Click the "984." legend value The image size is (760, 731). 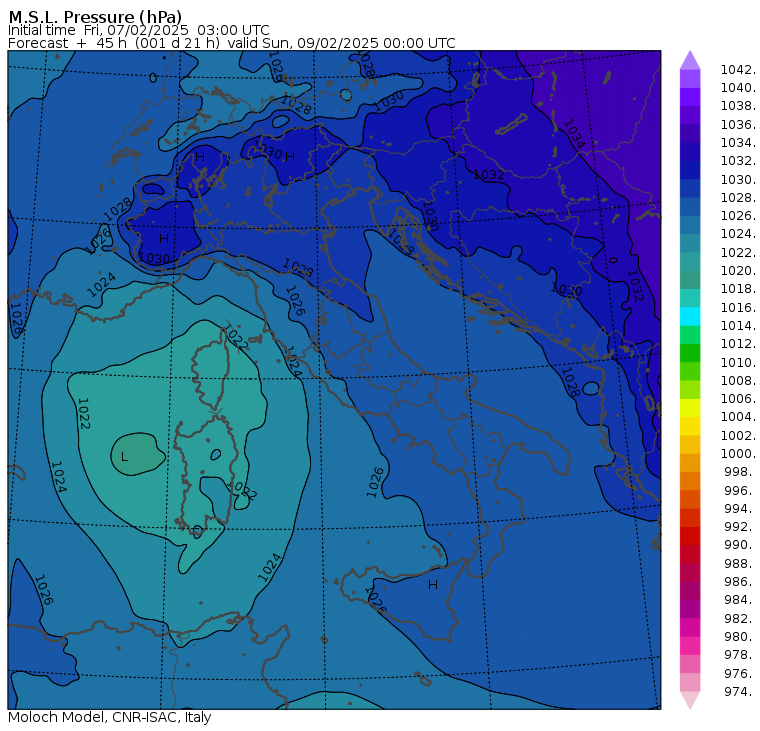[740, 600]
